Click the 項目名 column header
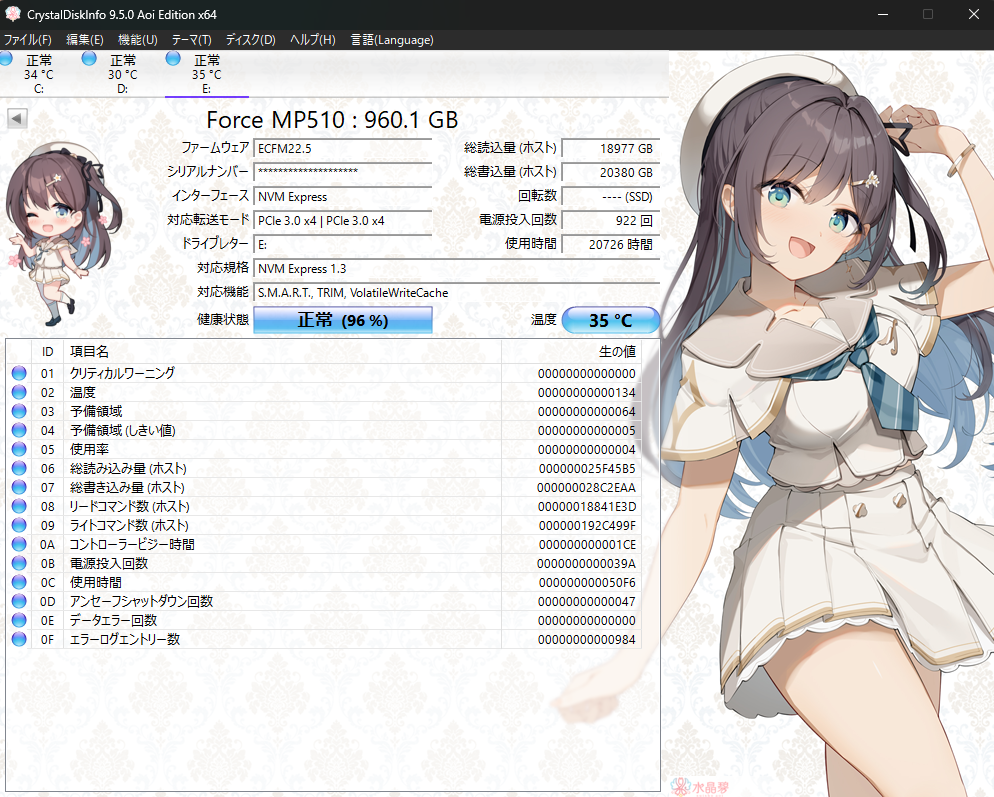 282,352
